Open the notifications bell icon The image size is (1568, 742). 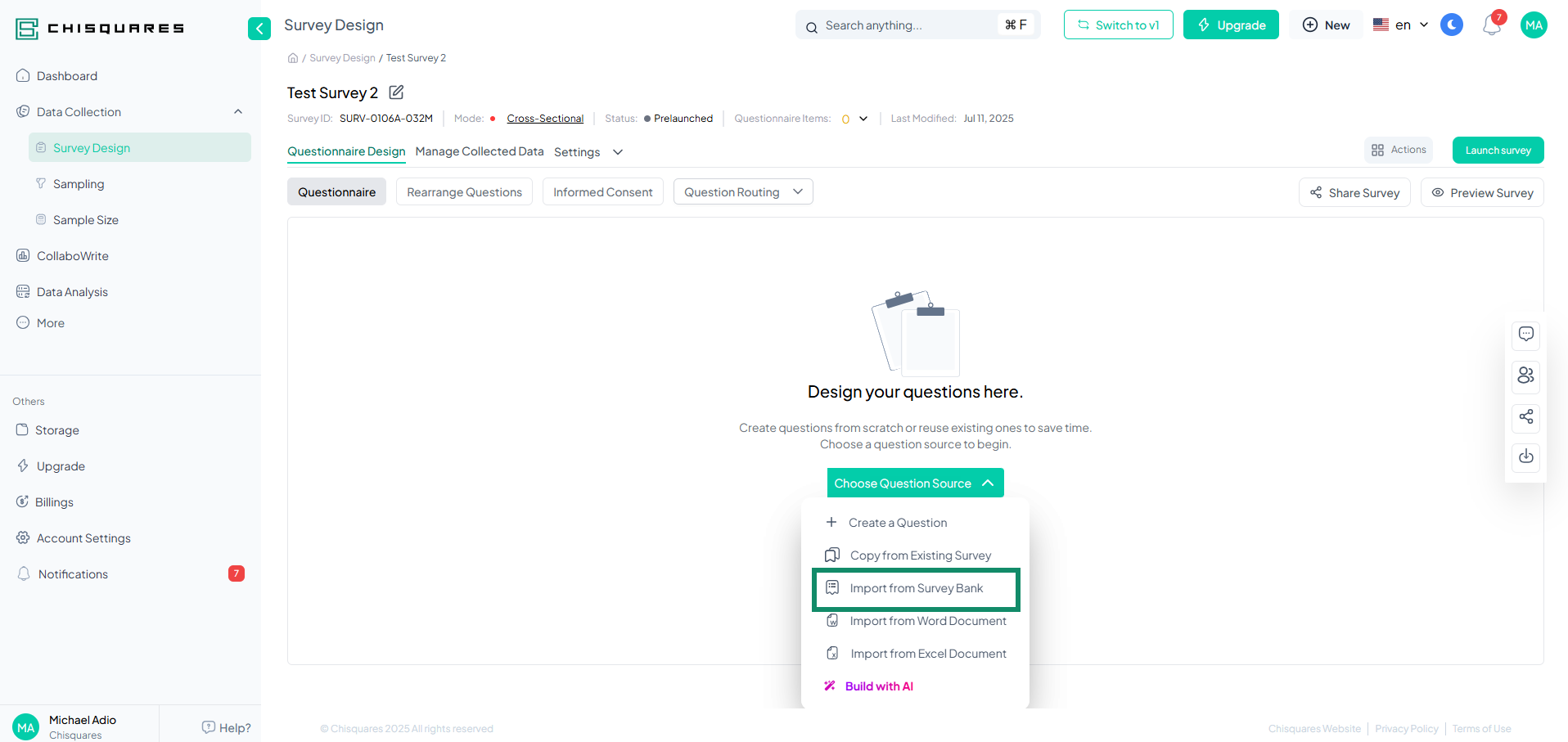(x=1491, y=25)
